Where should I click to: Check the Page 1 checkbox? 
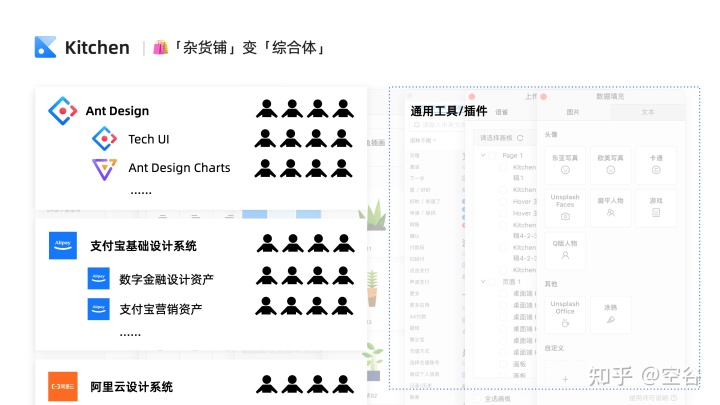[492, 156]
